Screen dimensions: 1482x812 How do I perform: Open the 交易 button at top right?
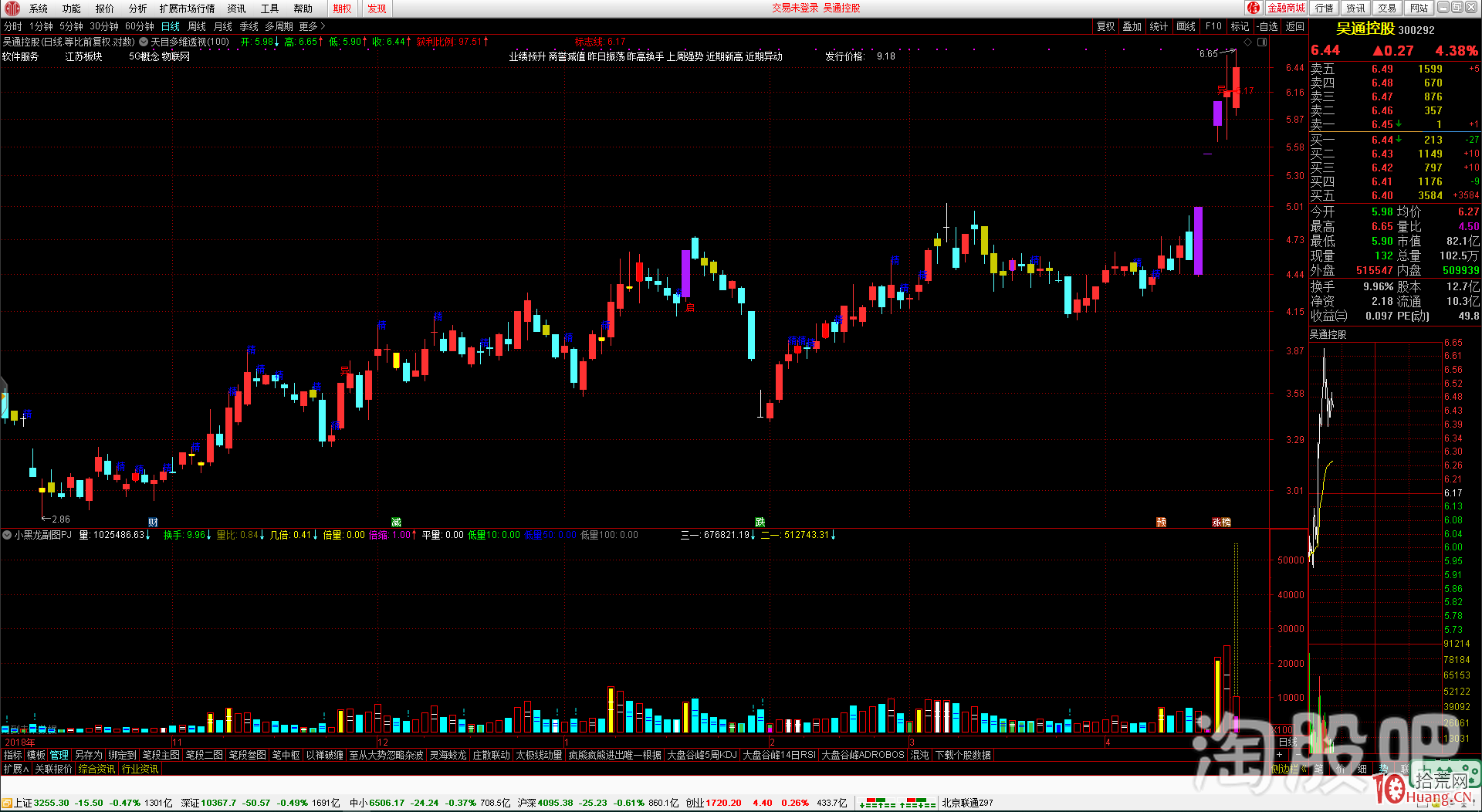click(1387, 8)
